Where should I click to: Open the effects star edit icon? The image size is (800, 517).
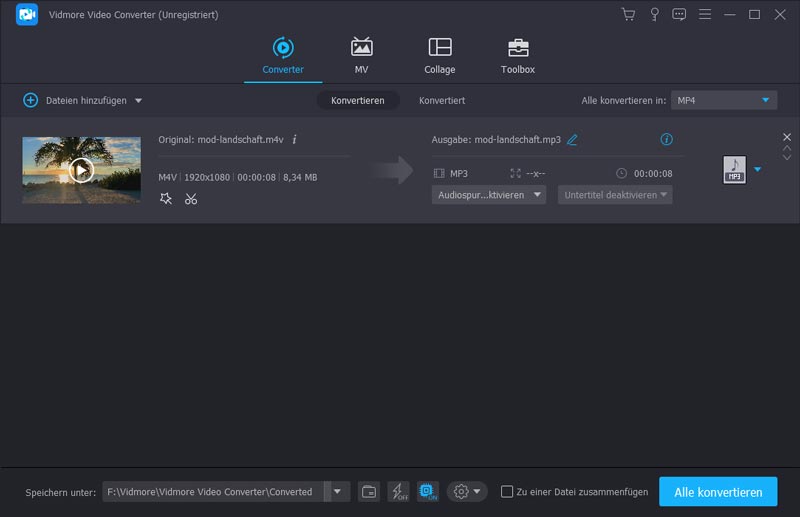click(166, 199)
